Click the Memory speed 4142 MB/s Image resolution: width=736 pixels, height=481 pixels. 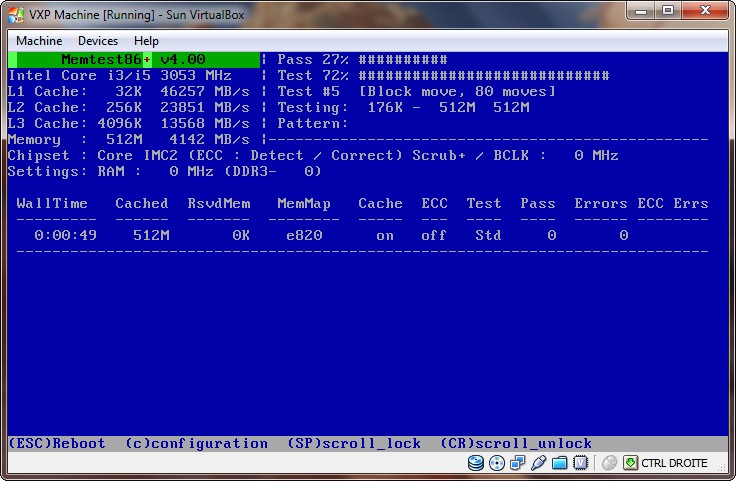[209, 139]
